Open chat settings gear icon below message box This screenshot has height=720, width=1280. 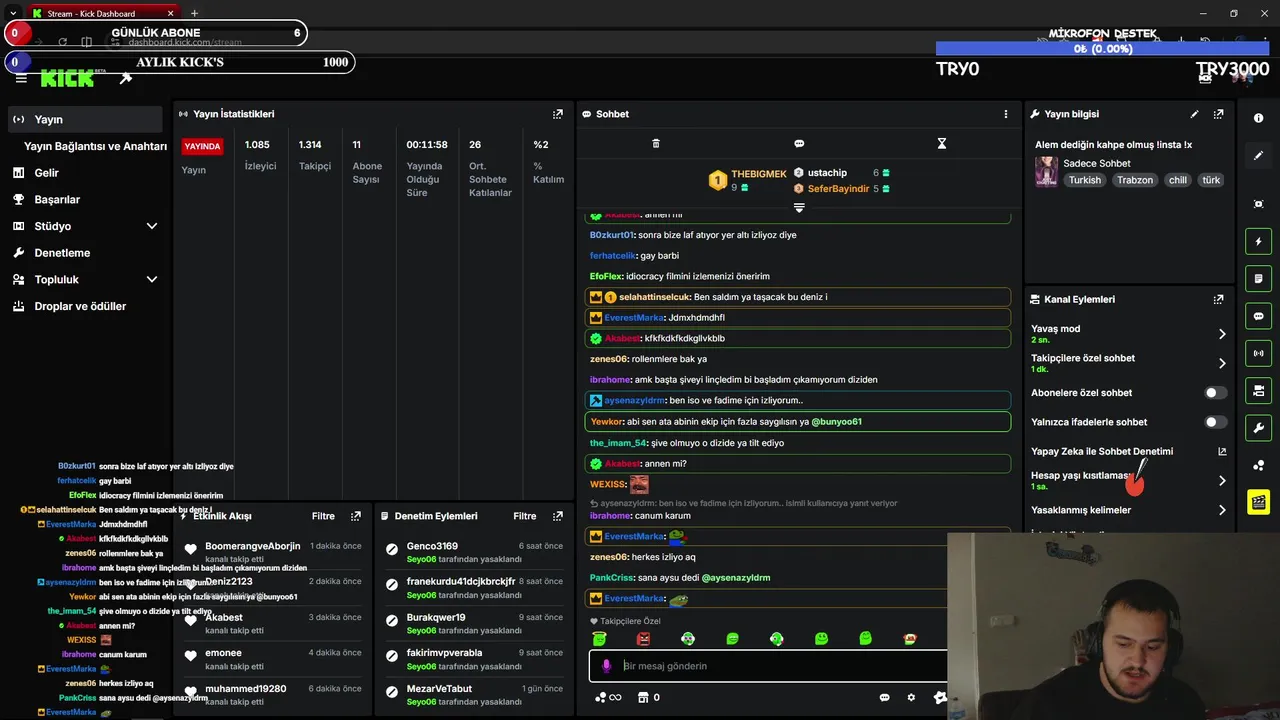click(x=911, y=698)
